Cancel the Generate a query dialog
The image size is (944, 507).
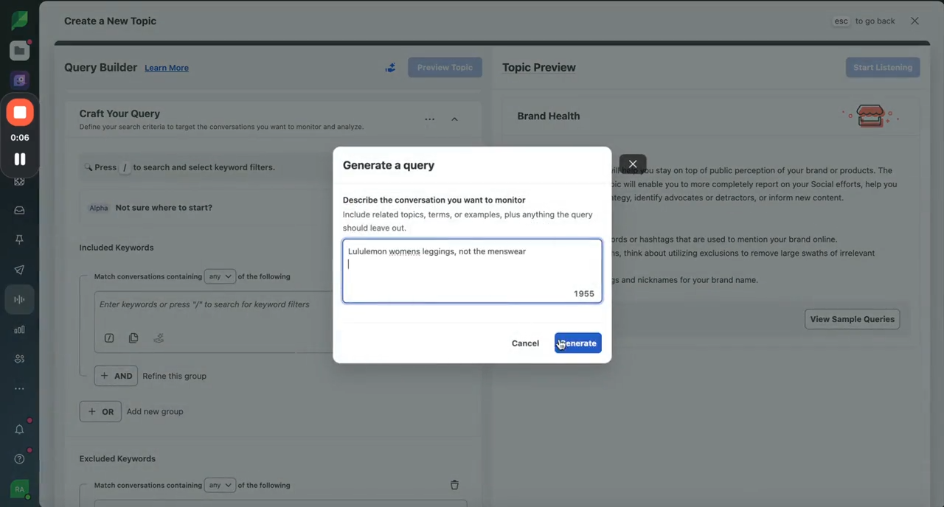(x=525, y=343)
